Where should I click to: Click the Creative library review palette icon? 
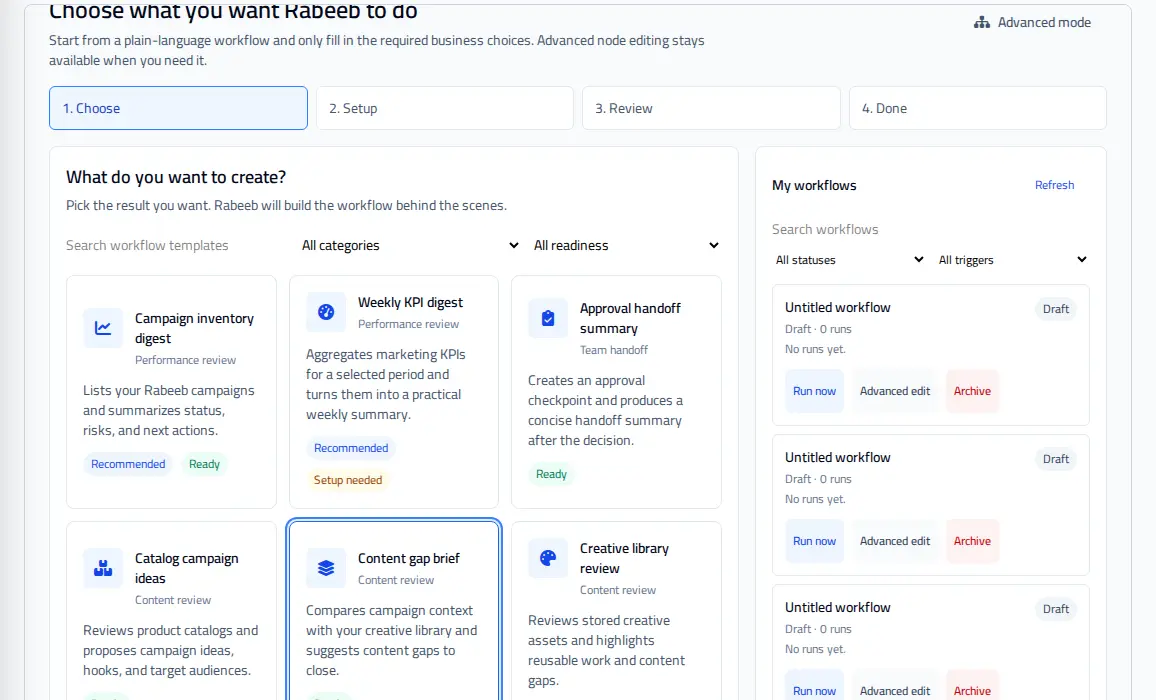pos(548,558)
